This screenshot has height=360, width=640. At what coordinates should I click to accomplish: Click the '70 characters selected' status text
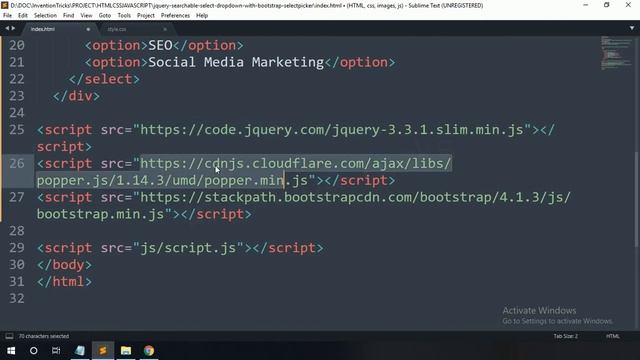(44, 336)
